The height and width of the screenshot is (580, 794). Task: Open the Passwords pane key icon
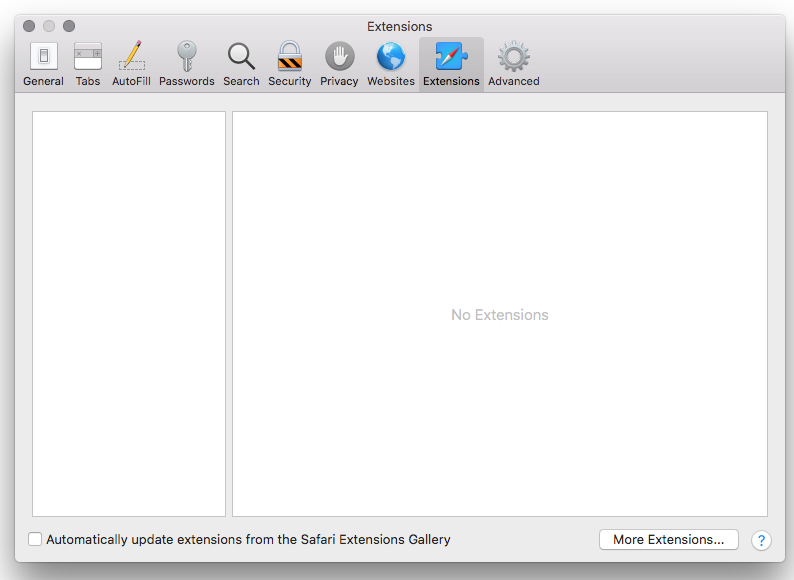[x=186, y=64]
